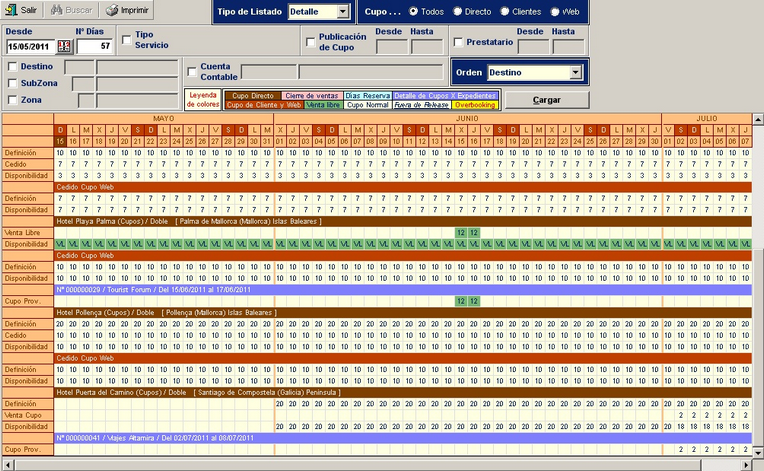This screenshot has height=471, width=764.
Task: Click expediente Nº 000000041 Viajes Altamira row
Action: (x=402, y=438)
